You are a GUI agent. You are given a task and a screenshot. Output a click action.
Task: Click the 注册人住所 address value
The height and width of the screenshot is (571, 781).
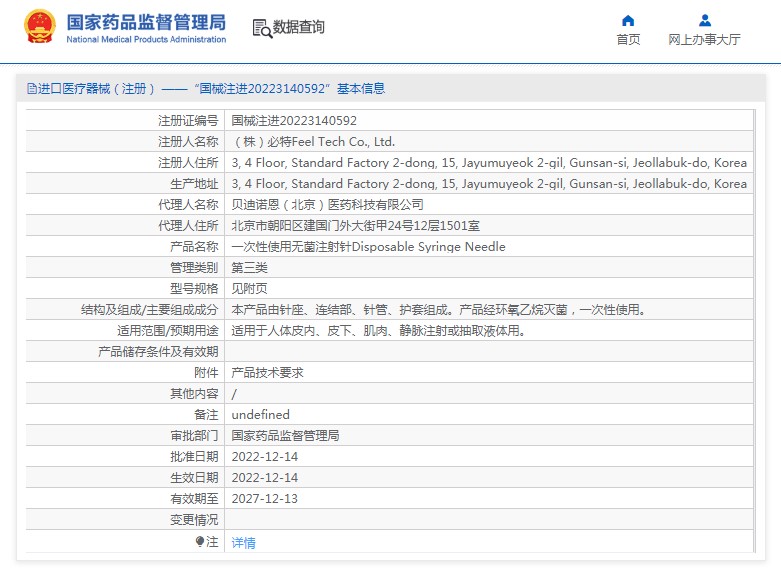(x=489, y=163)
